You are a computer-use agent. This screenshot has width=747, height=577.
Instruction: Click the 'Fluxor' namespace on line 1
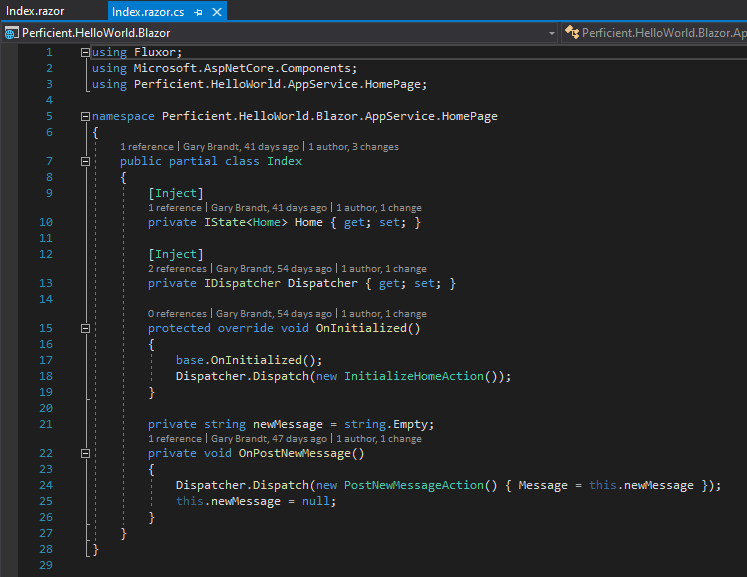pos(154,52)
